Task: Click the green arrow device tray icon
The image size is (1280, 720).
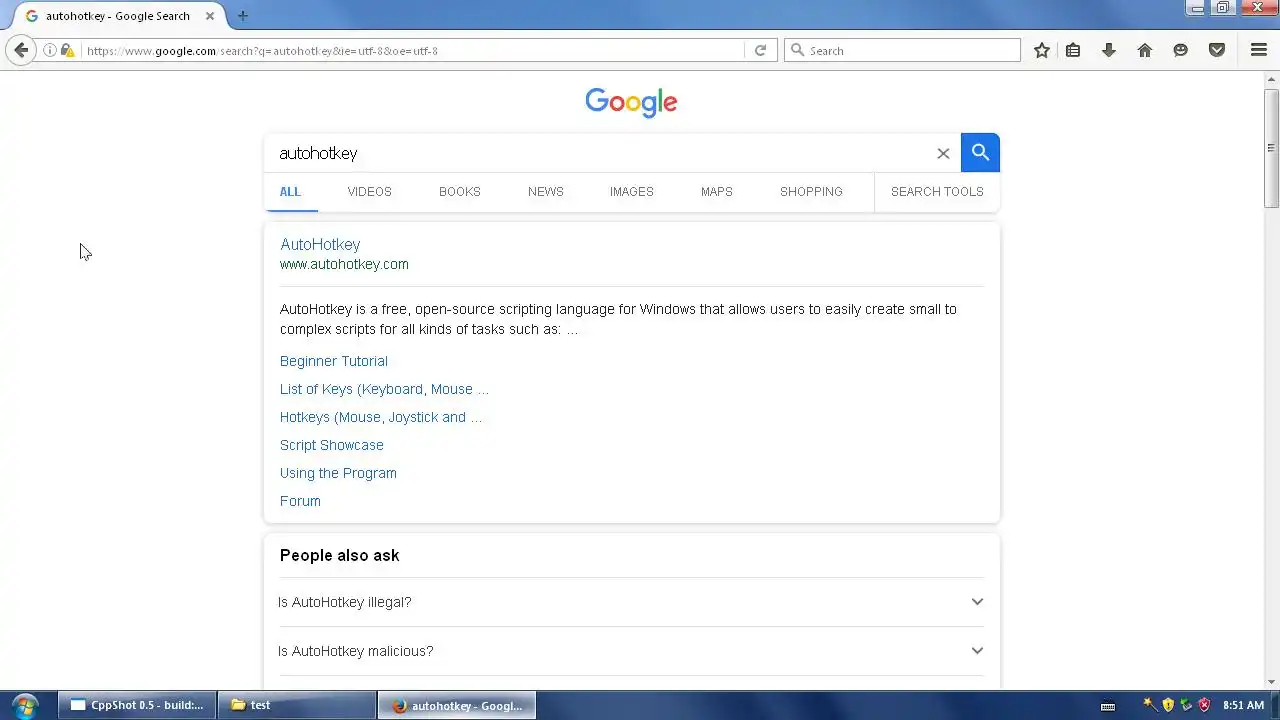Action: [x=1186, y=705]
